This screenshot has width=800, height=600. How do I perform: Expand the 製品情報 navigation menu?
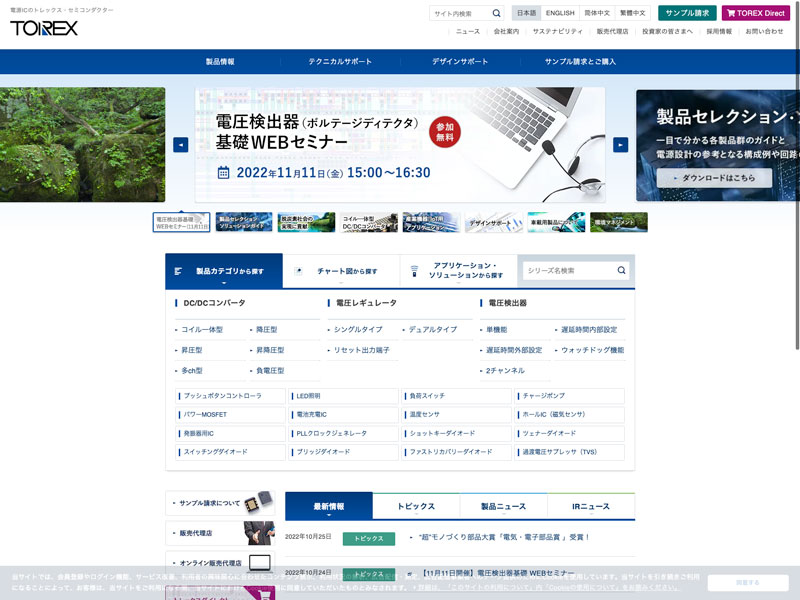[220, 62]
